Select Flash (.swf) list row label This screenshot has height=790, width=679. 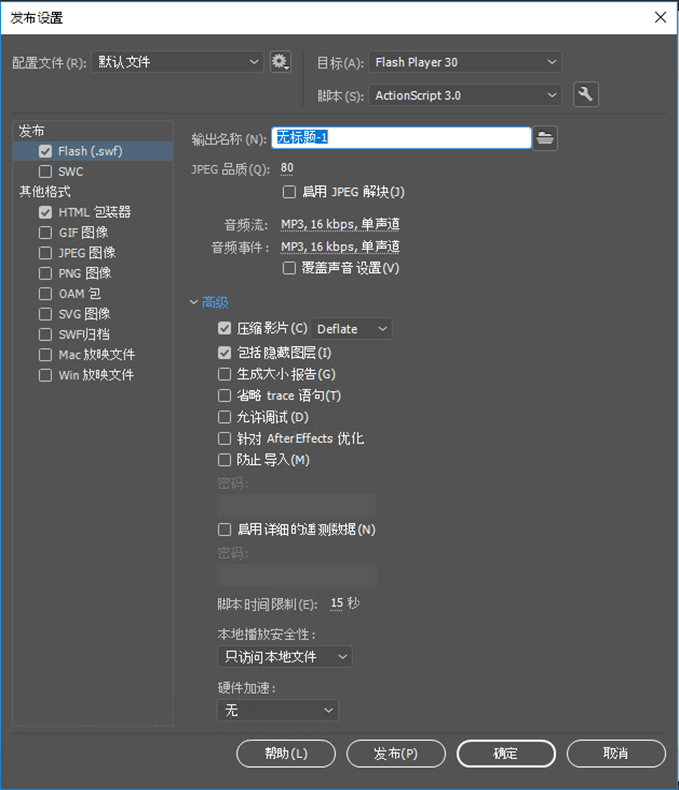(90, 151)
